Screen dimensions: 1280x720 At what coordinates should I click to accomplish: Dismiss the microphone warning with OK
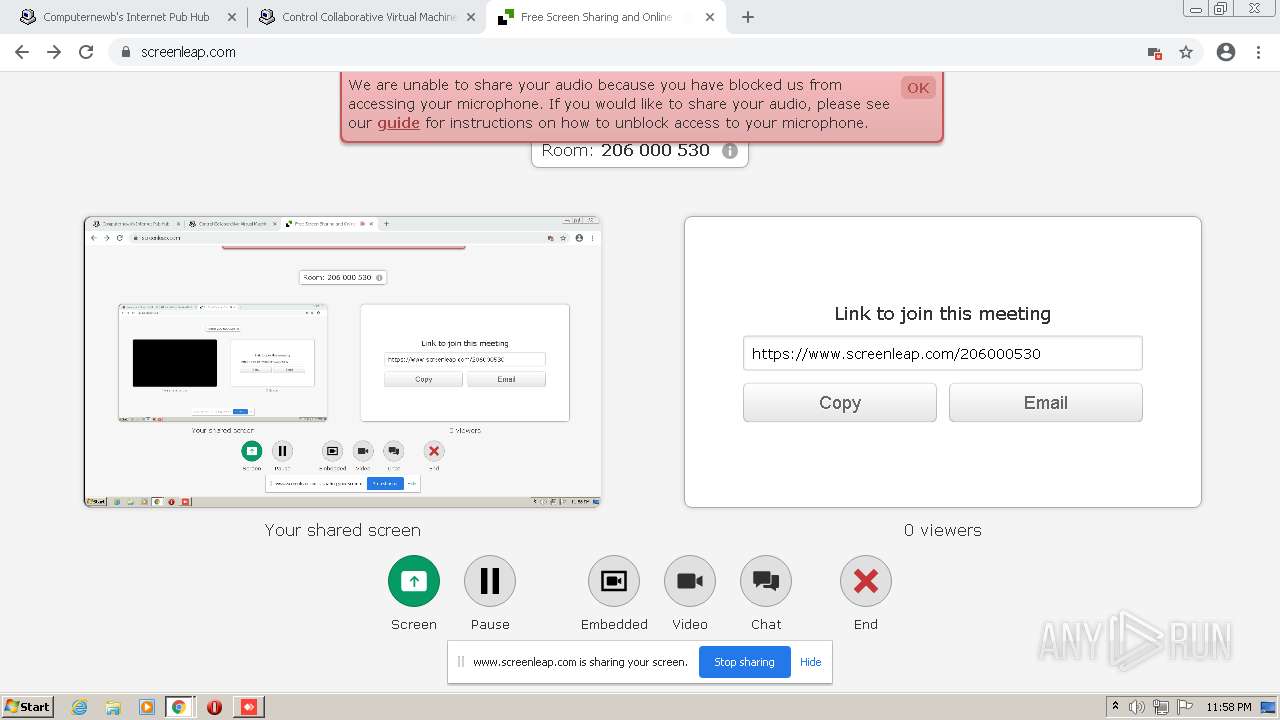[918, 87]
